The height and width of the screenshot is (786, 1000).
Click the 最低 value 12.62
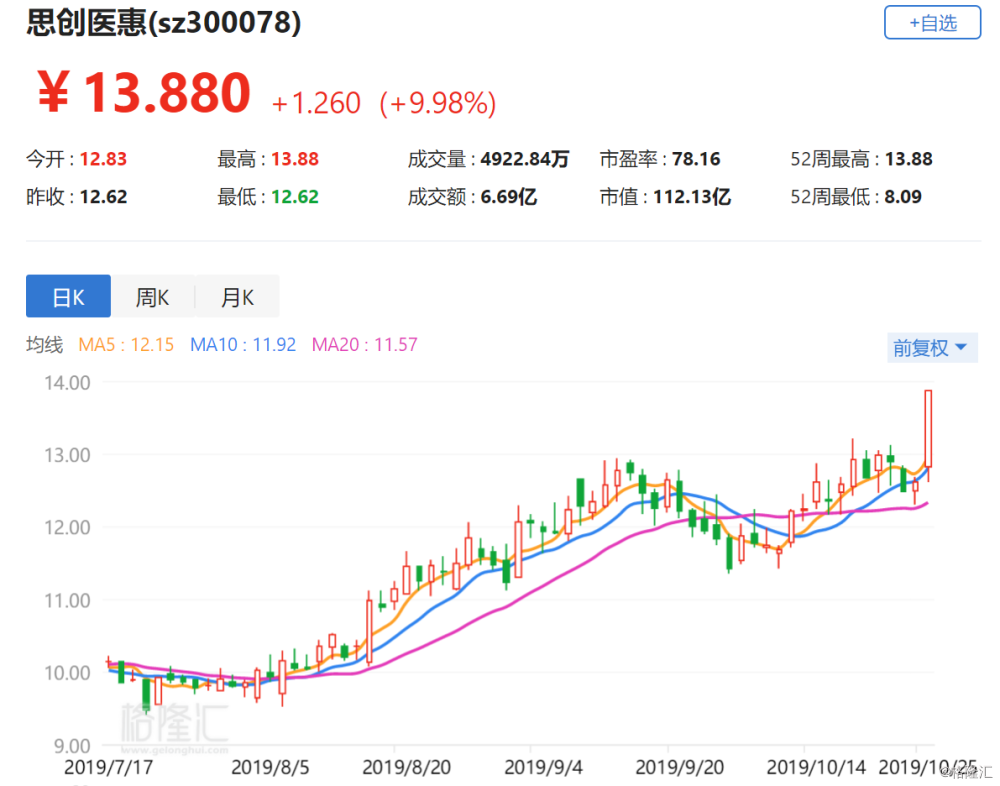(x=295, y=196)
